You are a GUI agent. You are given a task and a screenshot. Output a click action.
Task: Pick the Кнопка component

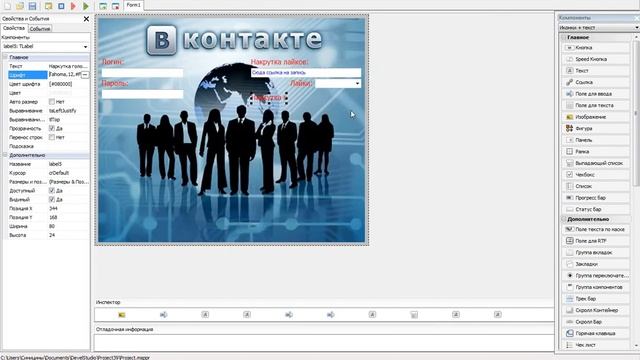[x=596, y=48]
